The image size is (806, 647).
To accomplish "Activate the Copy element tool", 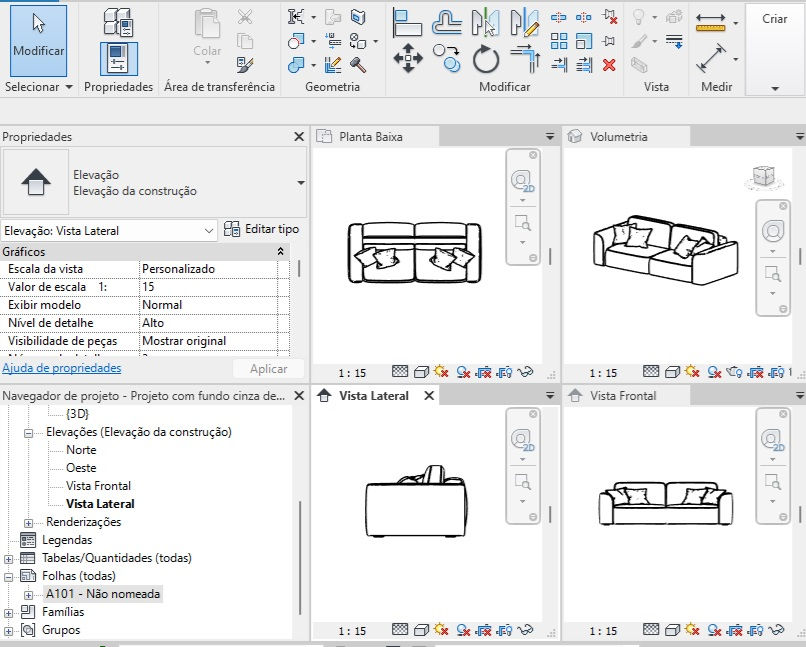I will click(x=446, y=58).
